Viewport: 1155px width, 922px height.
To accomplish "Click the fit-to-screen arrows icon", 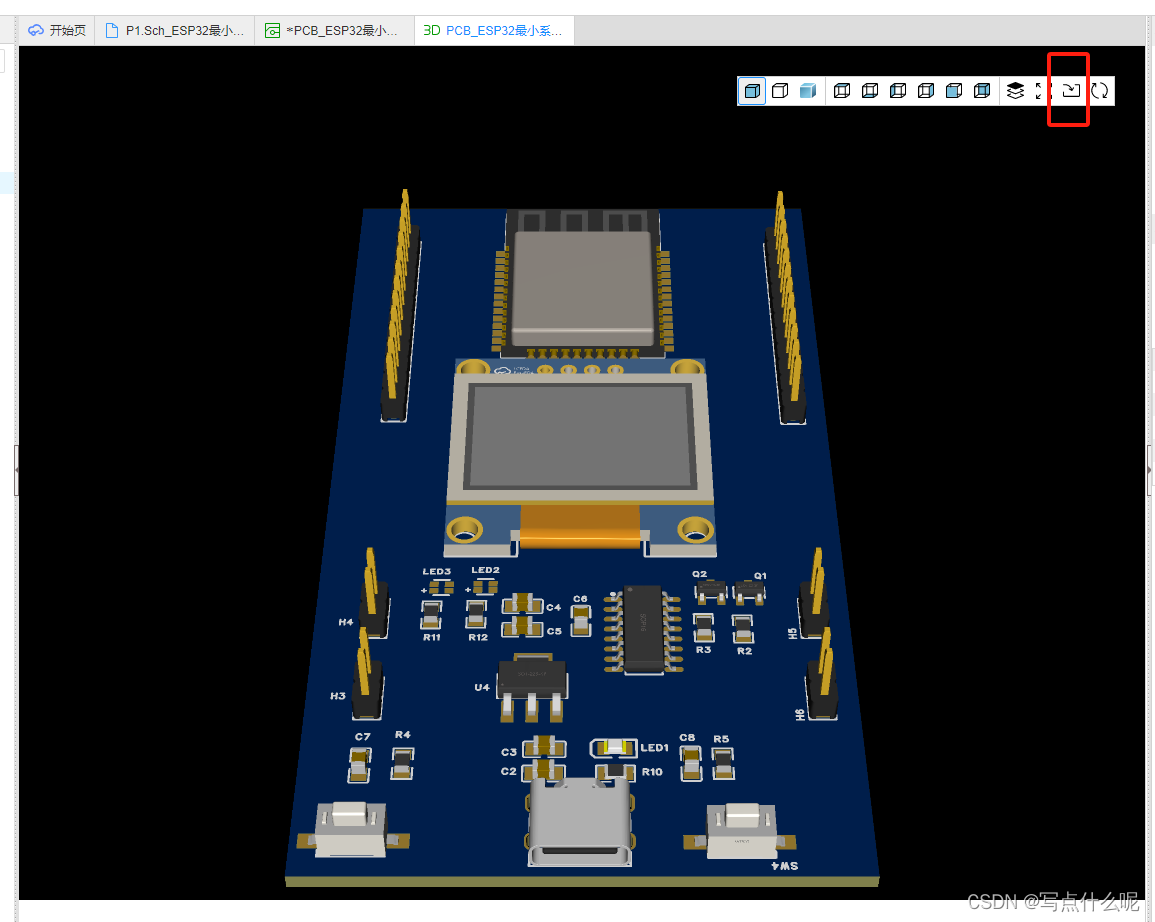I will (x=1042, y=91).
